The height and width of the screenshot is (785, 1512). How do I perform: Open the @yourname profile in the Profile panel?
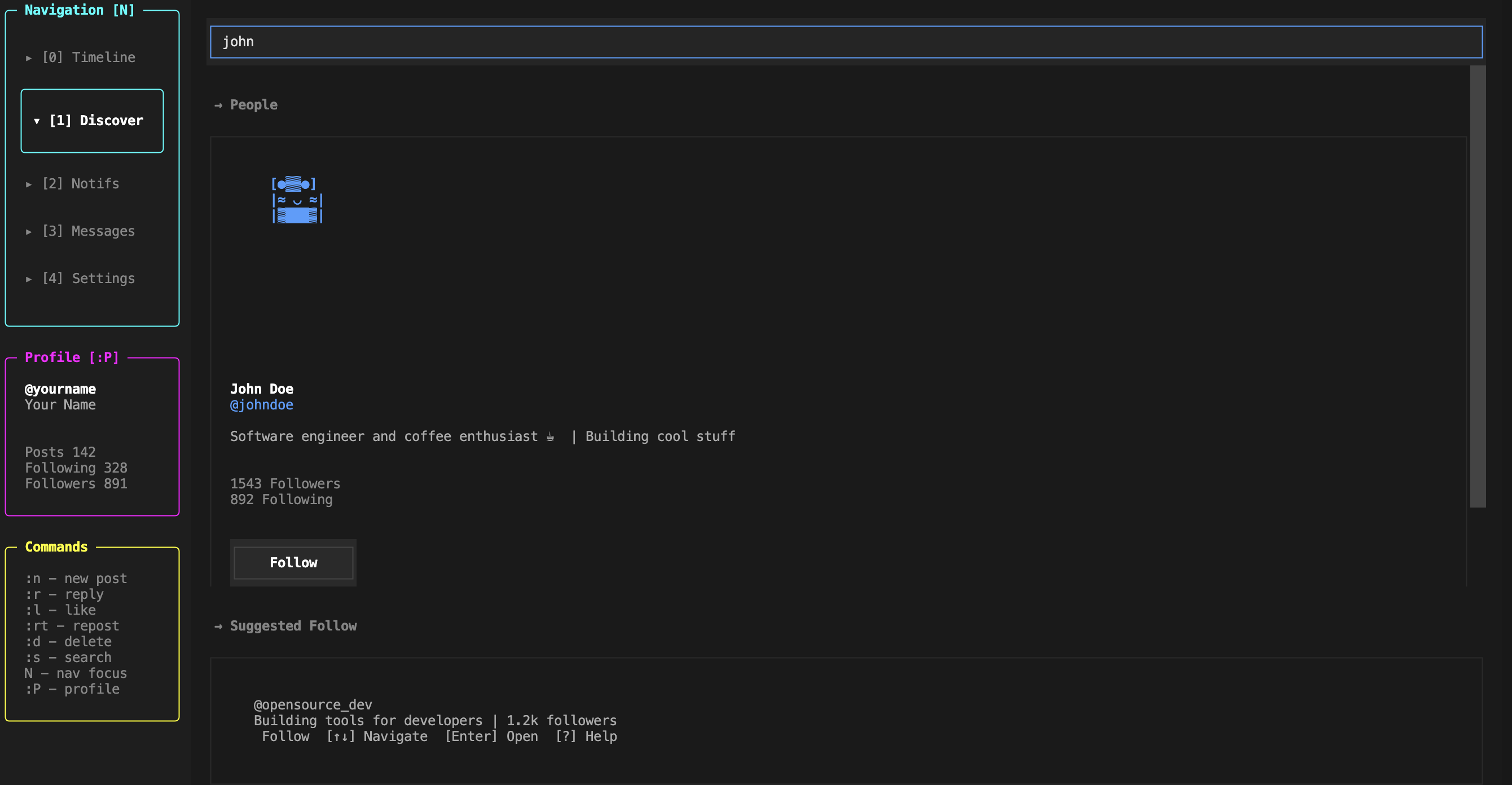point(60,389)
